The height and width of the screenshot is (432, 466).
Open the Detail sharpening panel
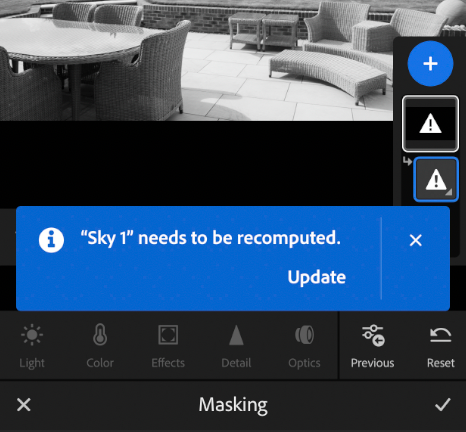pos(236,346)
